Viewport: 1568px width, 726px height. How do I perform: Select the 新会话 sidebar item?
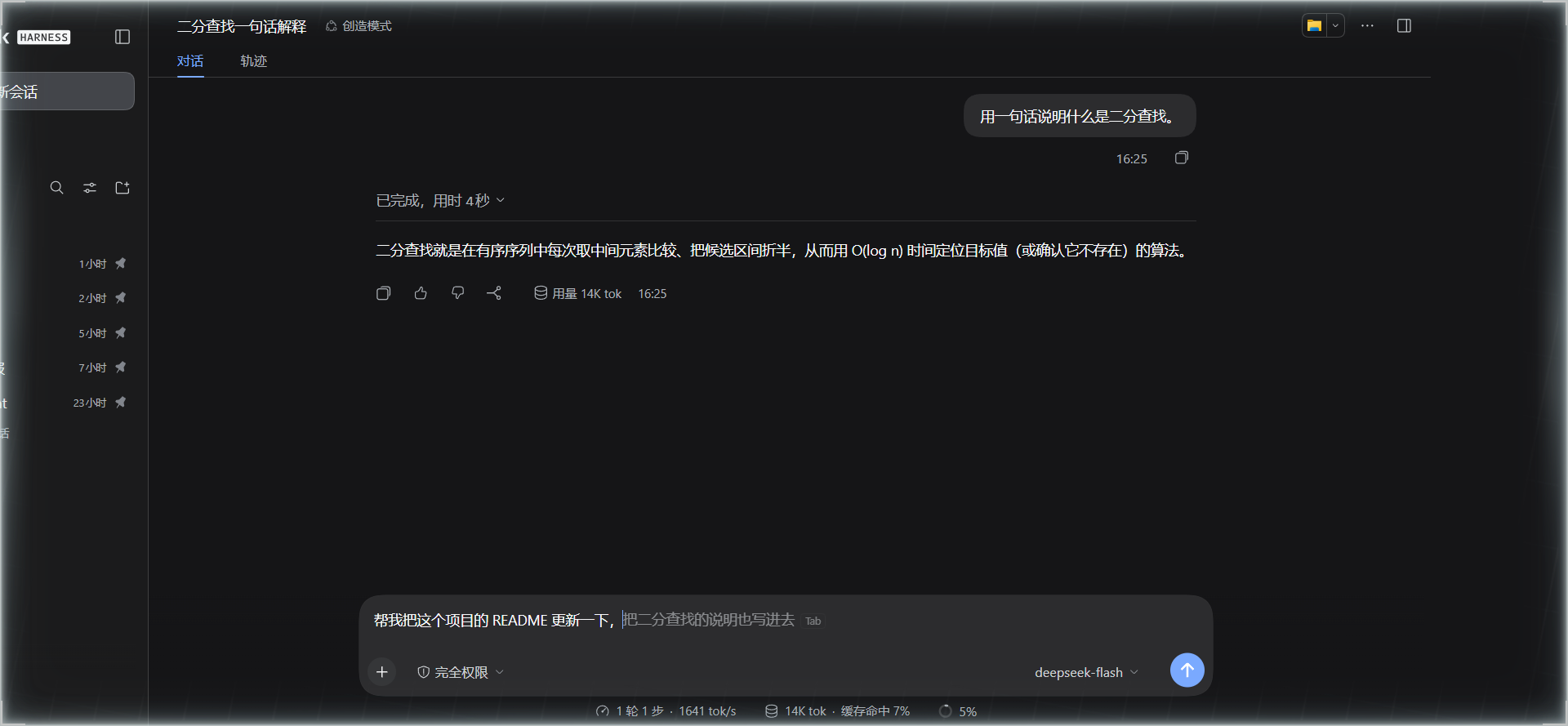67,91
